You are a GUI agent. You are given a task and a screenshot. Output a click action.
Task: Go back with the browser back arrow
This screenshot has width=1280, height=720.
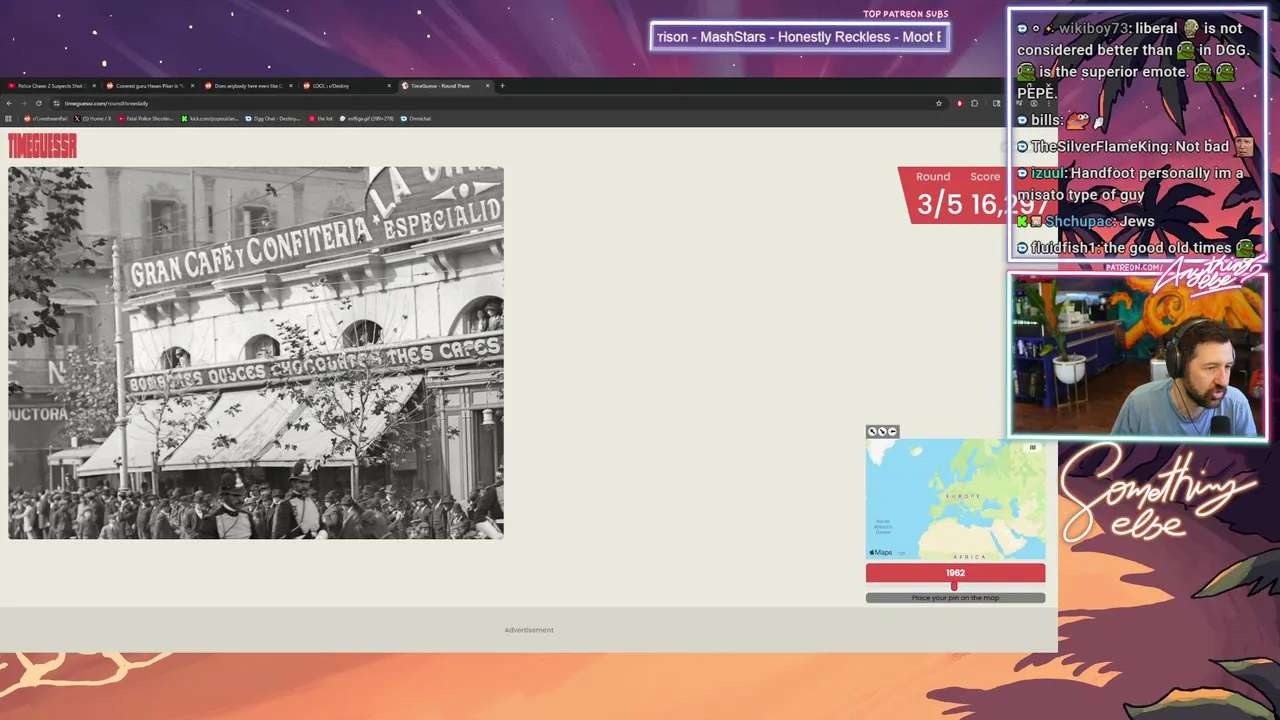click(x=9, y=103)
